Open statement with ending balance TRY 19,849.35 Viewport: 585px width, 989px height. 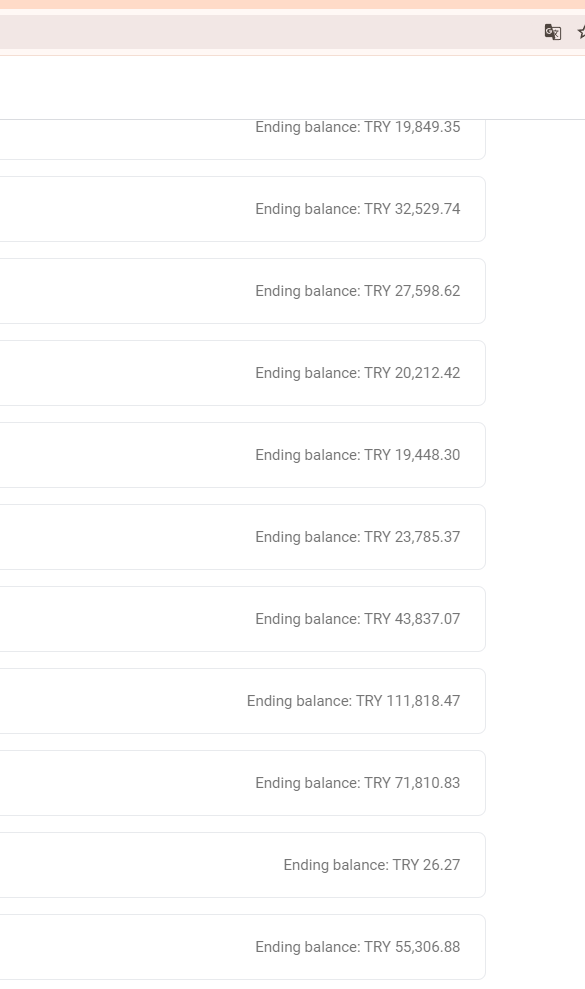pyautogui.click(x=242, y=139)
